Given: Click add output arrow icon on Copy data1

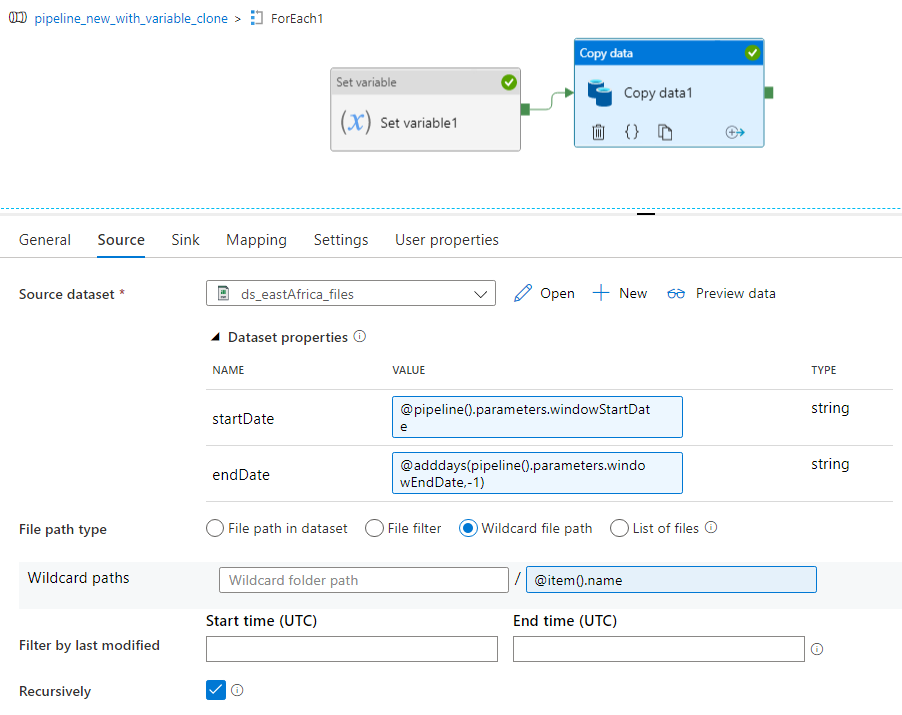Looking at the screenshot, I should pyautogui.click(x=735, y=132).
